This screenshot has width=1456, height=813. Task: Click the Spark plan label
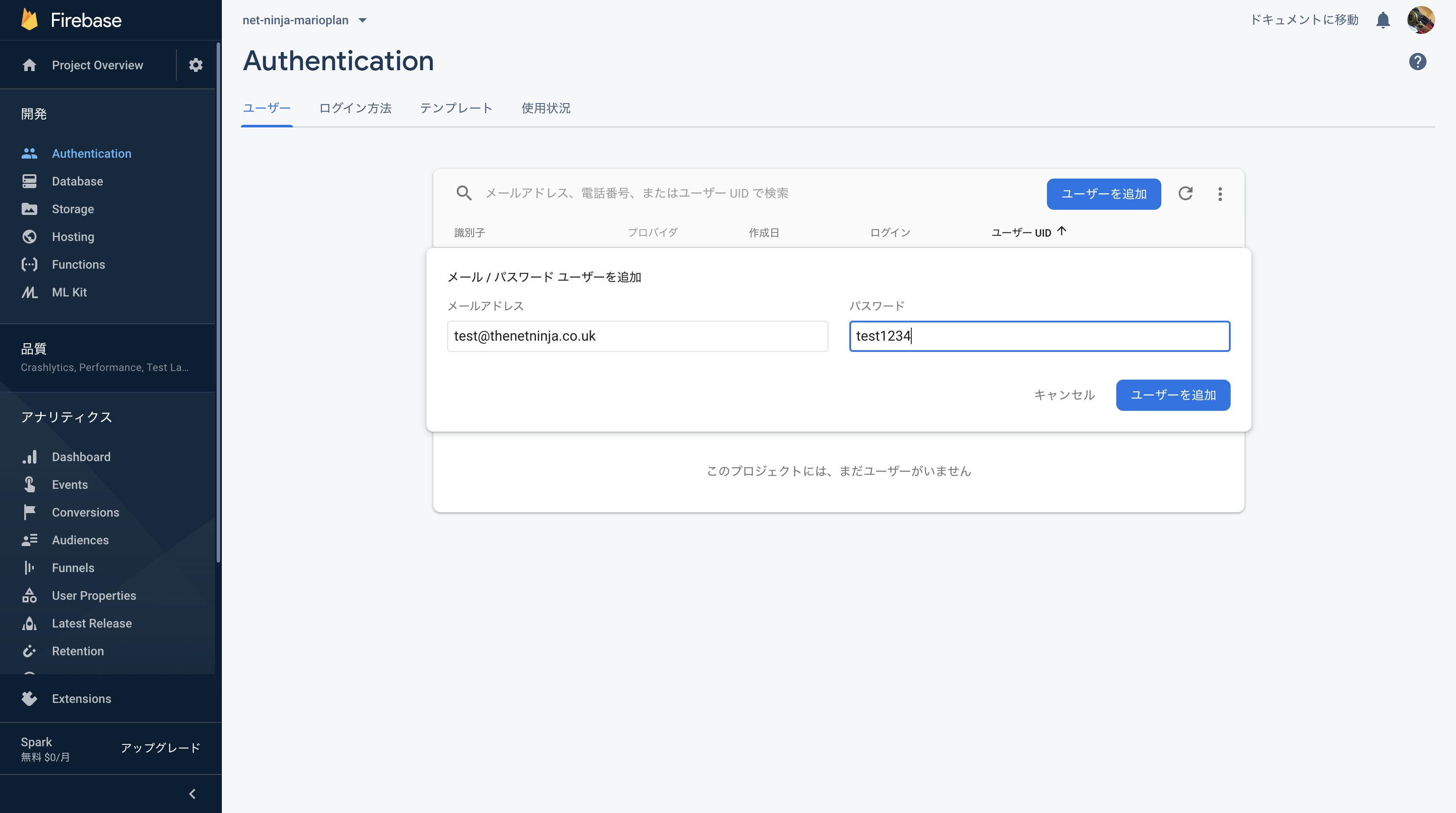pyautogui.click(x=36, y=742)
